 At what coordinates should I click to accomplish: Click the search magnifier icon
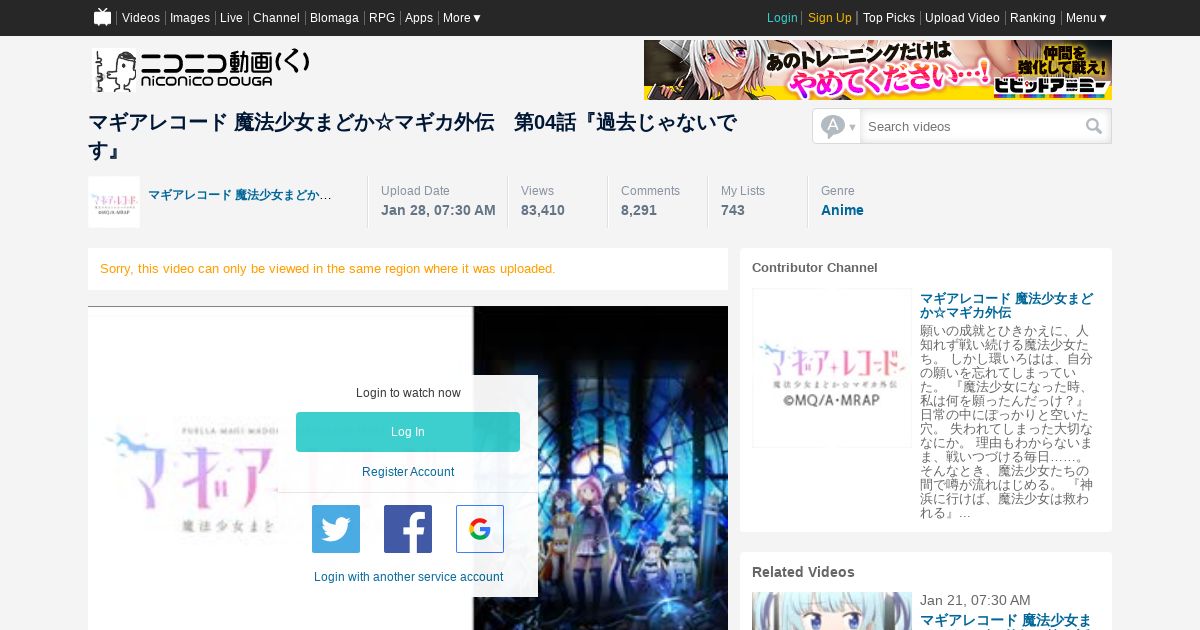(x=1094, y=126)
